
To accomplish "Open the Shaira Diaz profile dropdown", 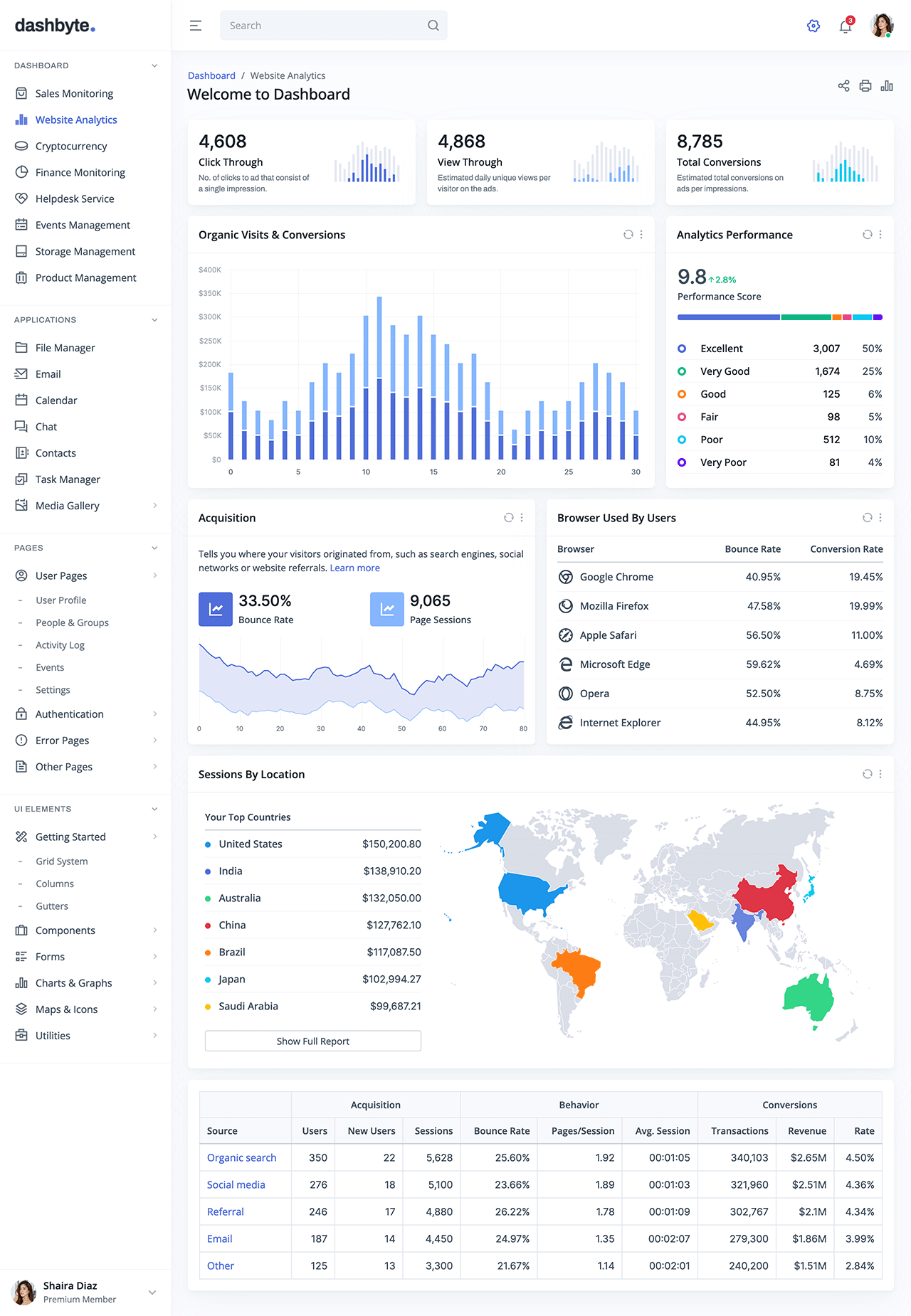I will point(152,1292).
